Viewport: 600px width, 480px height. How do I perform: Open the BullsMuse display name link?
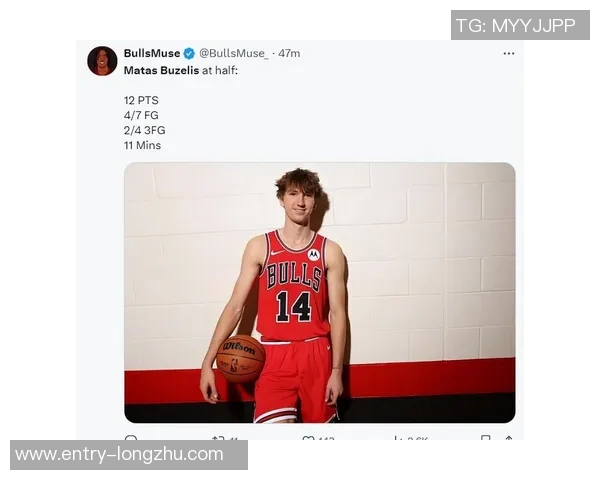(x=152, y=53)
